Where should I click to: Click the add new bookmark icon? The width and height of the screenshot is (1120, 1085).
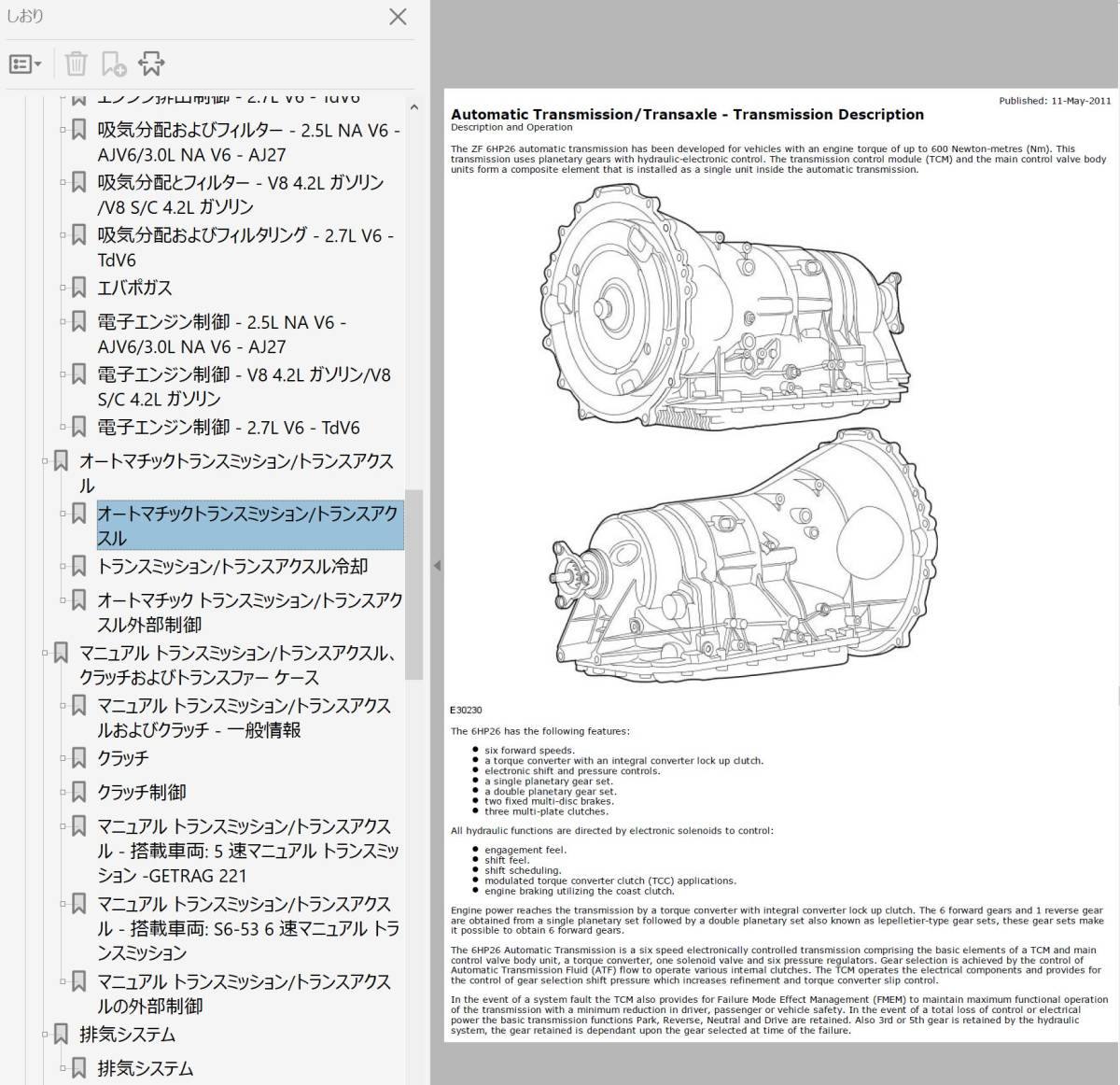point(113,63)
